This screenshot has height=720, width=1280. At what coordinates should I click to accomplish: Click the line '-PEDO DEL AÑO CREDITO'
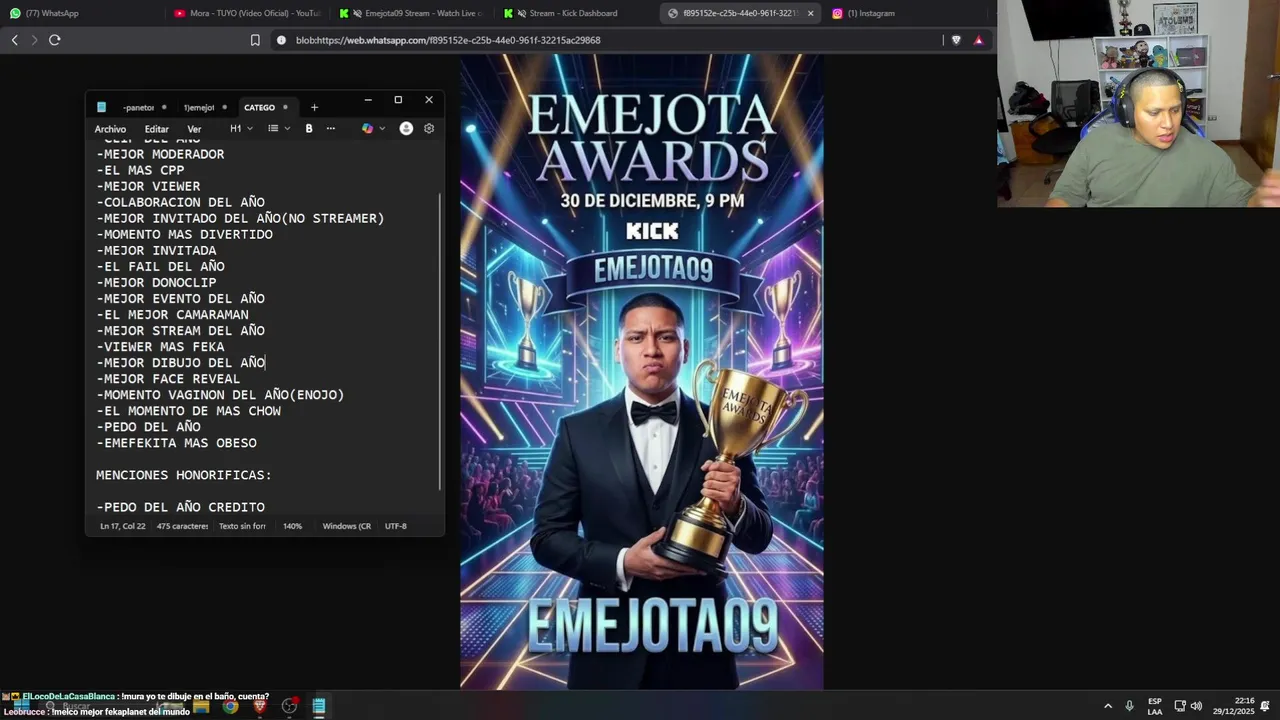[x=180, y=507]
